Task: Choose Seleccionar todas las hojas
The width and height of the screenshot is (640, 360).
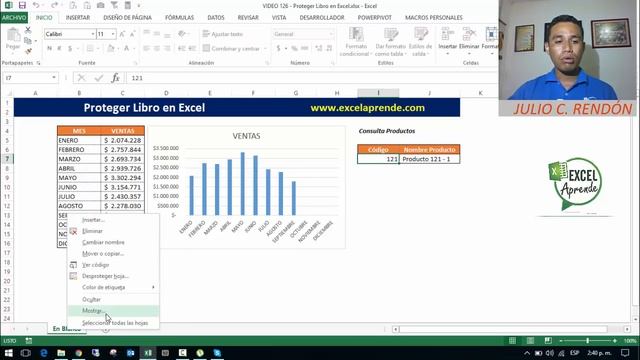Action: [113, 323]
